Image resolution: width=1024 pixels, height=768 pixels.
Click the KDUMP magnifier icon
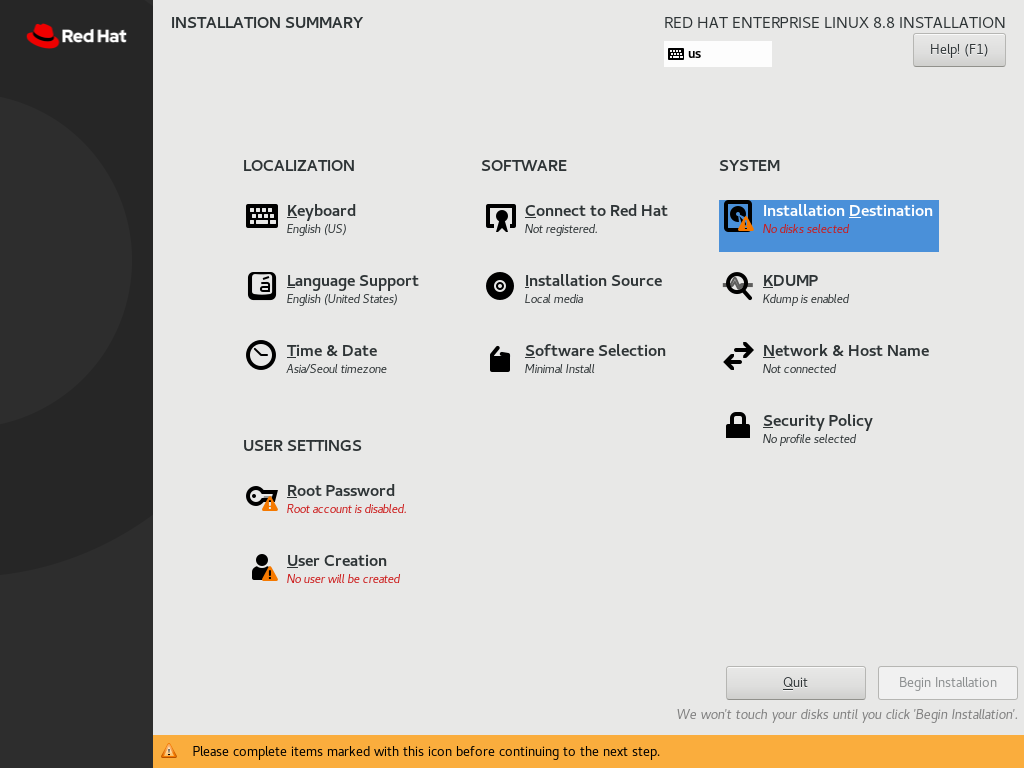point(738,286)
